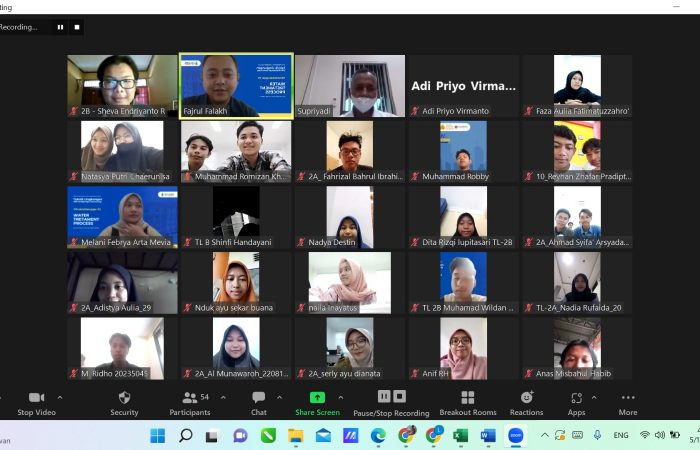Screen dimensions: 700x450
Task: Click the Stop Video camera icon
Action: [x=36, y=398]
